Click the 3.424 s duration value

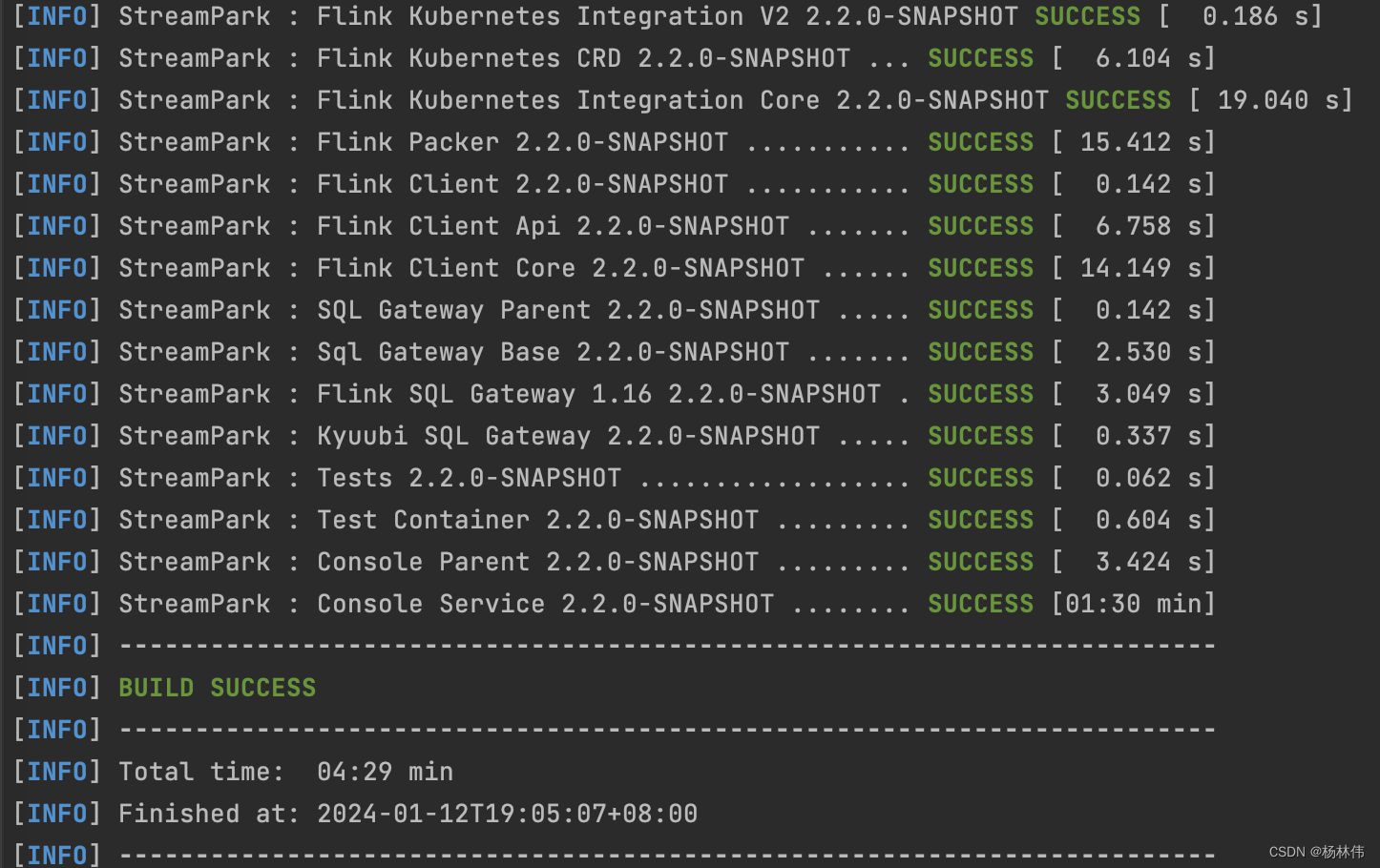tap(1149, 562)
